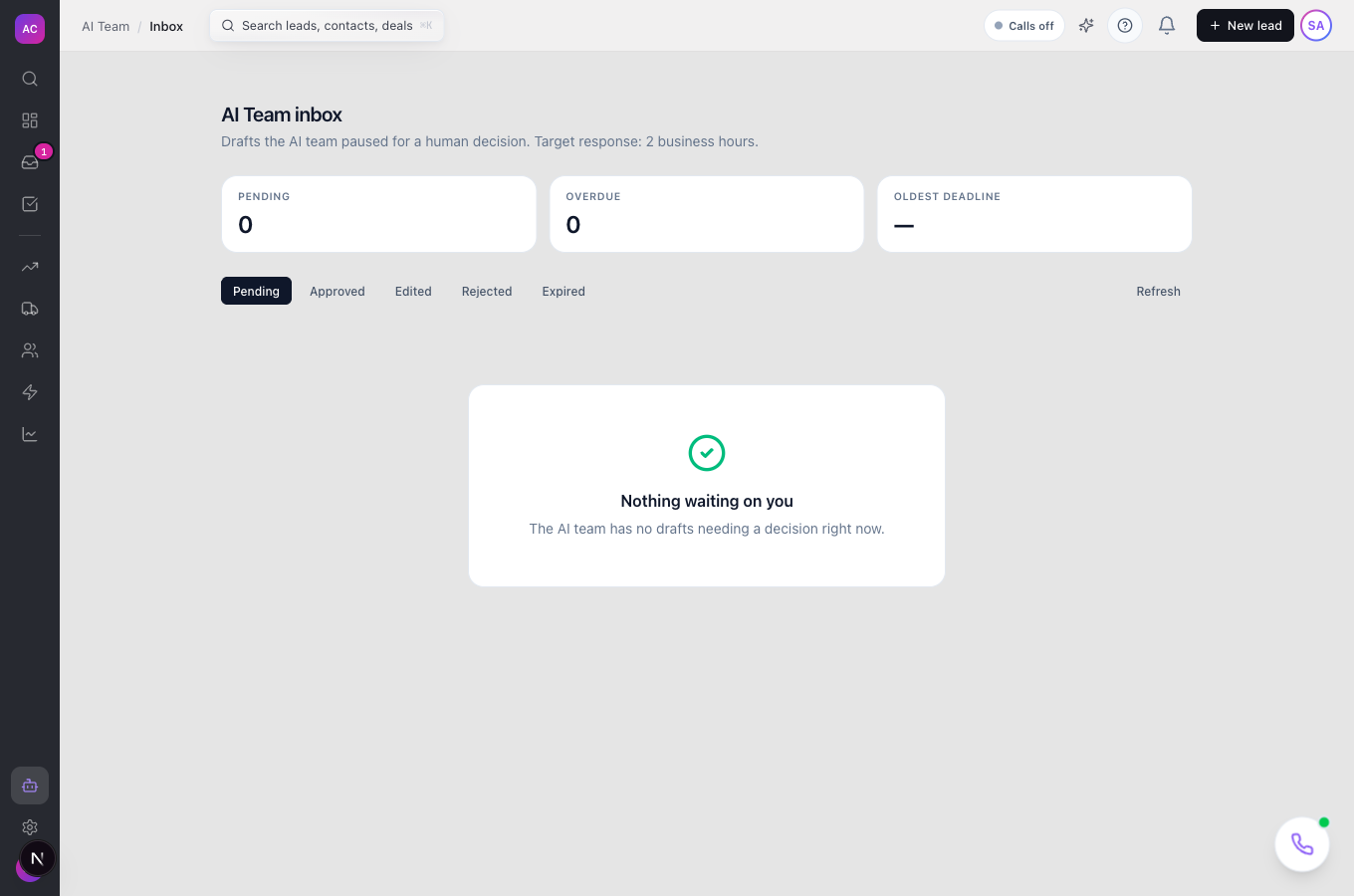The height and width of the screenshot is (896, 1354).
Task: Click the AI Team inbox heading
Action: click(x=282, y=114)
